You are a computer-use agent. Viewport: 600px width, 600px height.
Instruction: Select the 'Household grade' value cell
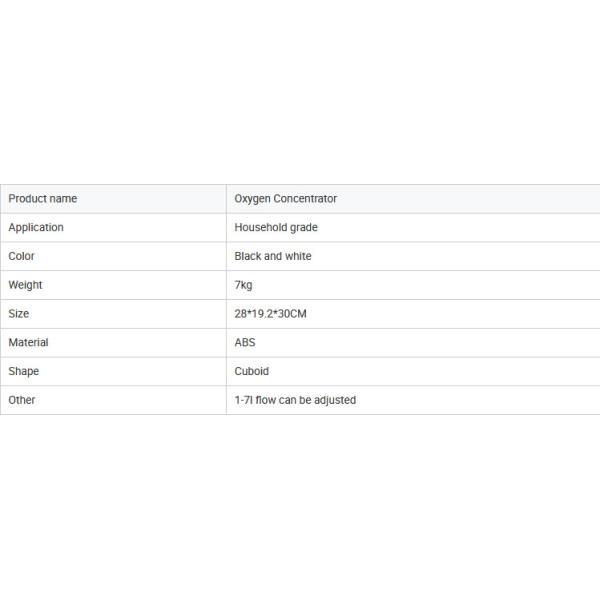point(276,228)
